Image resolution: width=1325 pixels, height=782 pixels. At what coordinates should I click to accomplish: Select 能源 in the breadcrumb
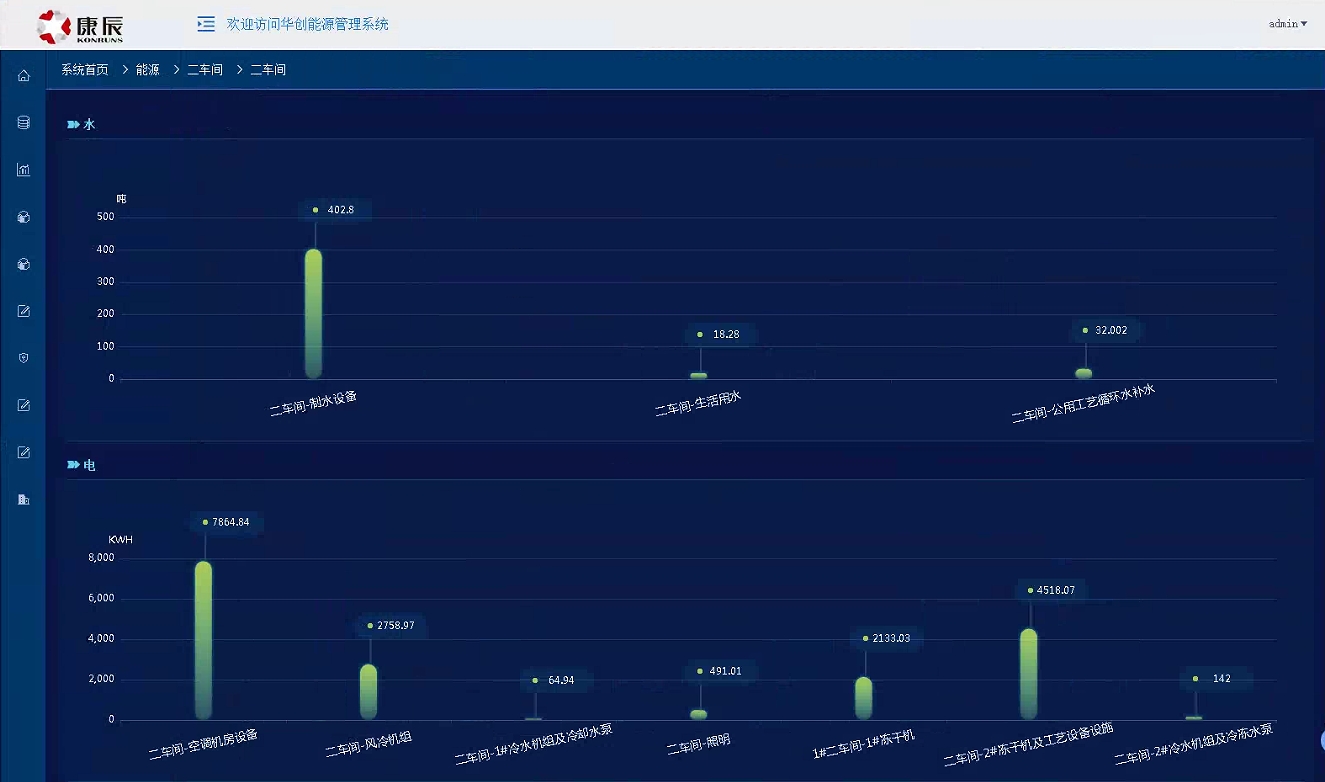click(148, 70)
